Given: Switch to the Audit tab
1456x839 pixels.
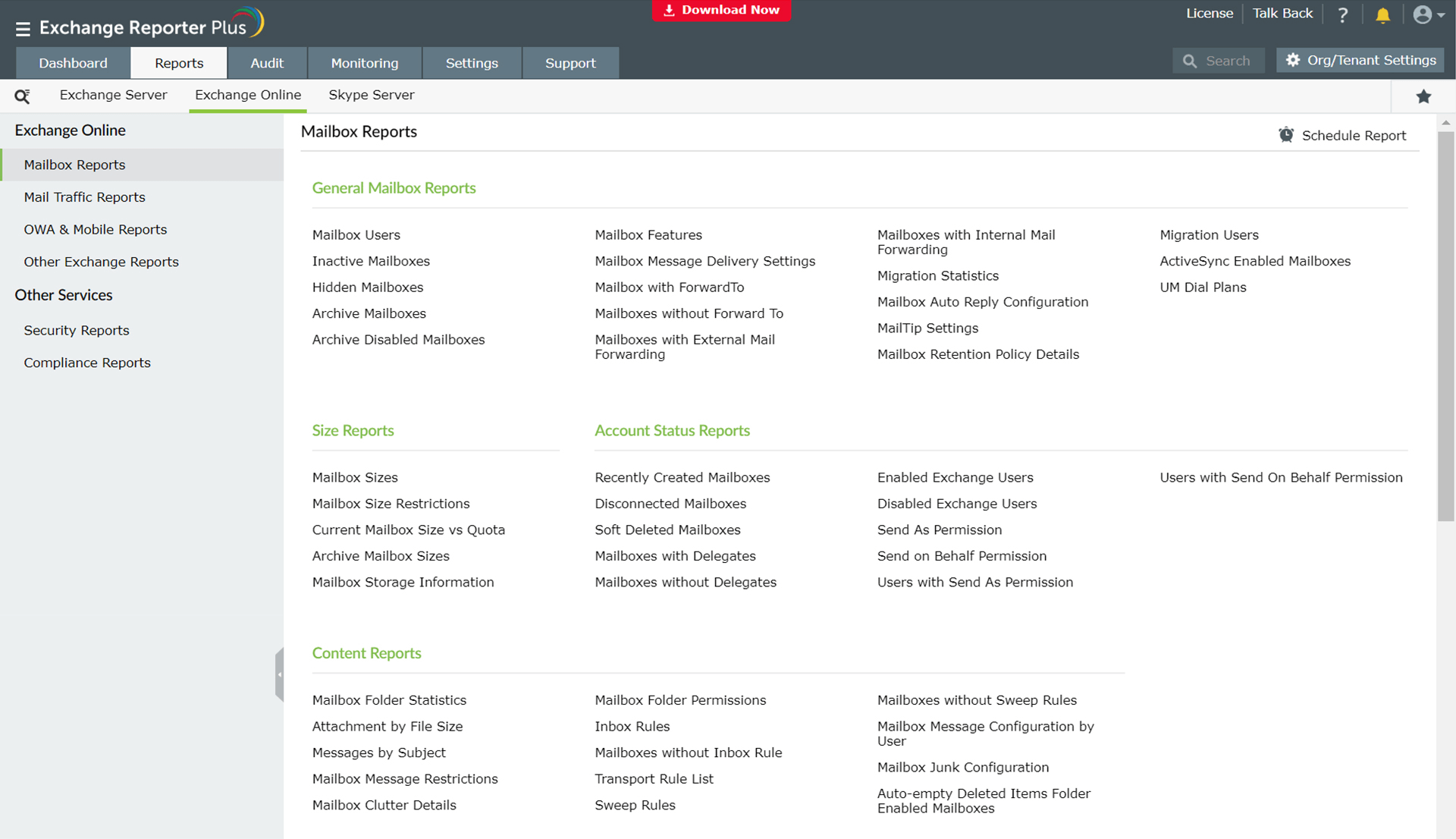Looking at the screenshot, I should tap(267, 62).
